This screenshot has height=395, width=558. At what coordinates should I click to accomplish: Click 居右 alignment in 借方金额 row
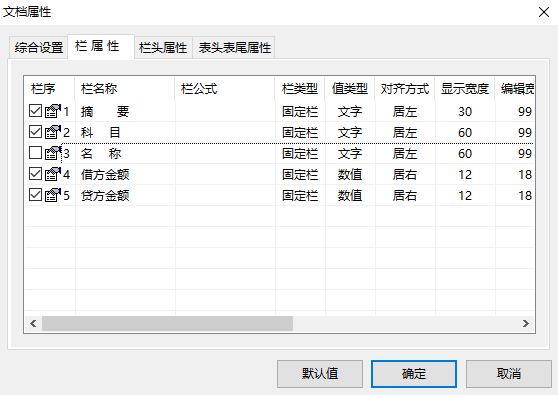pos(405,174)
